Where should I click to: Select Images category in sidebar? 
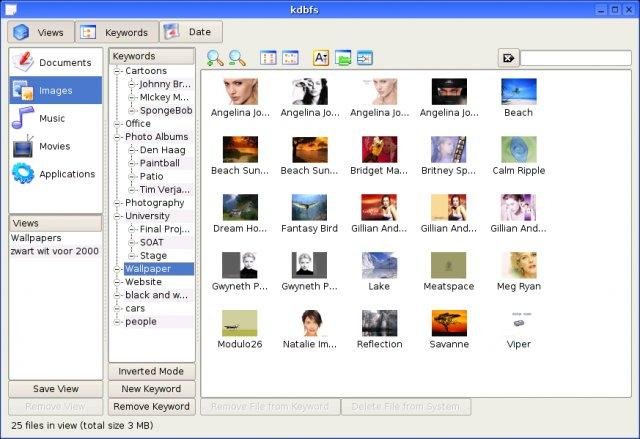tap(56, 90)
